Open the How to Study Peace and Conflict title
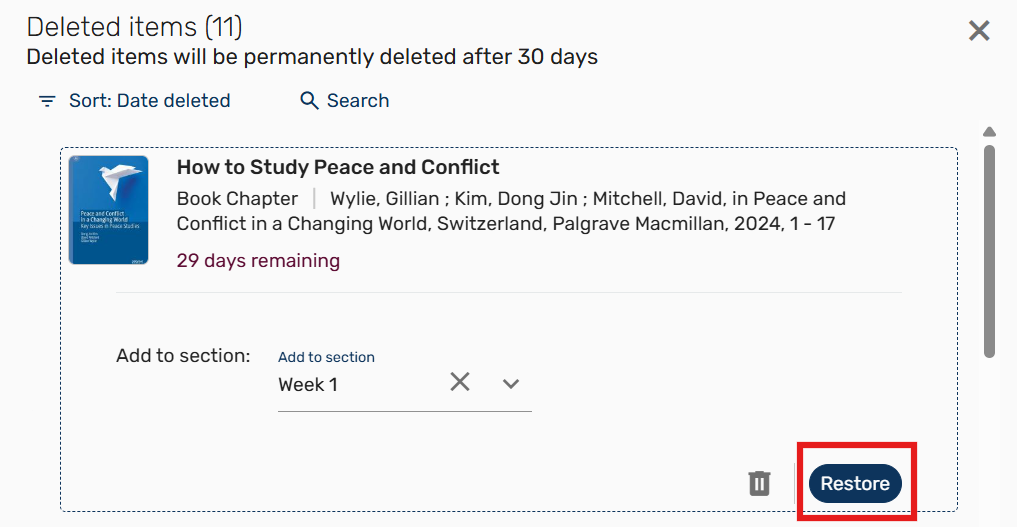The image size is (1017, 527). pos(338,167)
